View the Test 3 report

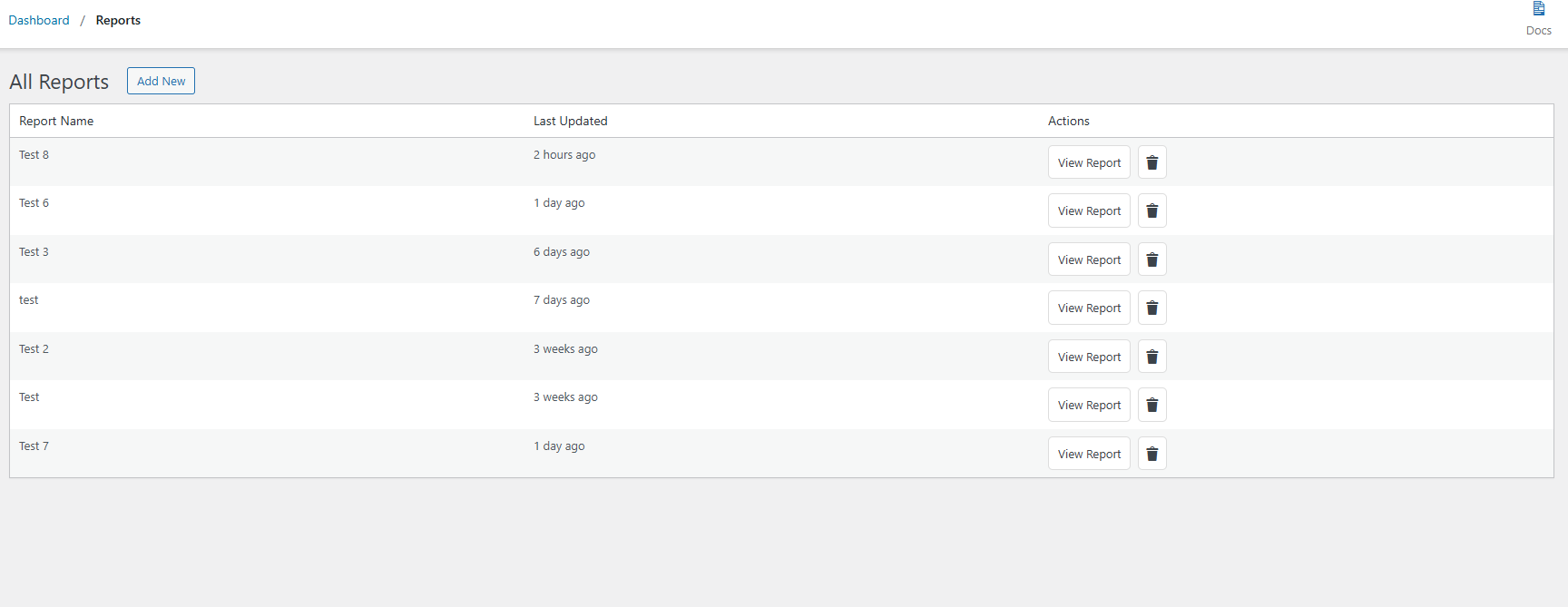1089,259
